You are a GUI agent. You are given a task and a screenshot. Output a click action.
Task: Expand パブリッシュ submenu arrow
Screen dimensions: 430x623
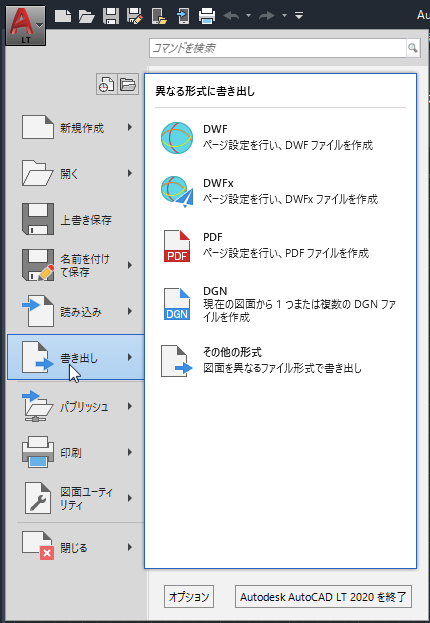coord(130,406)
